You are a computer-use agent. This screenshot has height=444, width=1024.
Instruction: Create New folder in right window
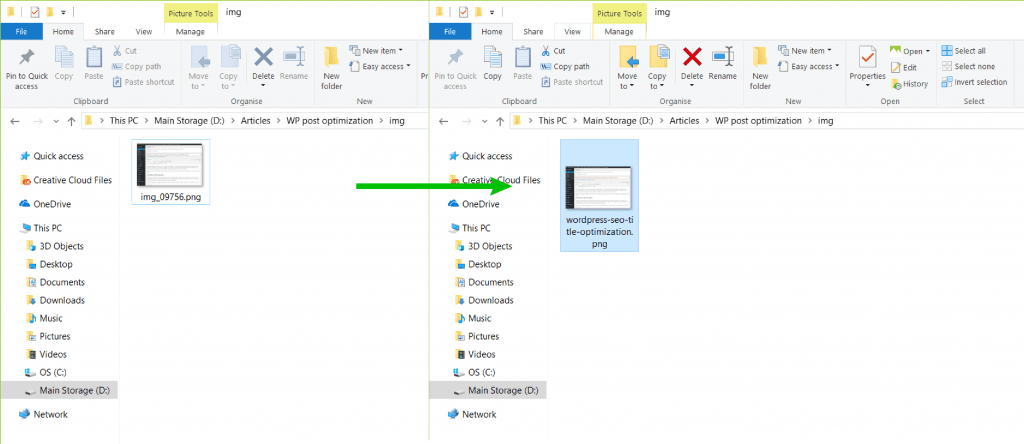pos(760,69)
